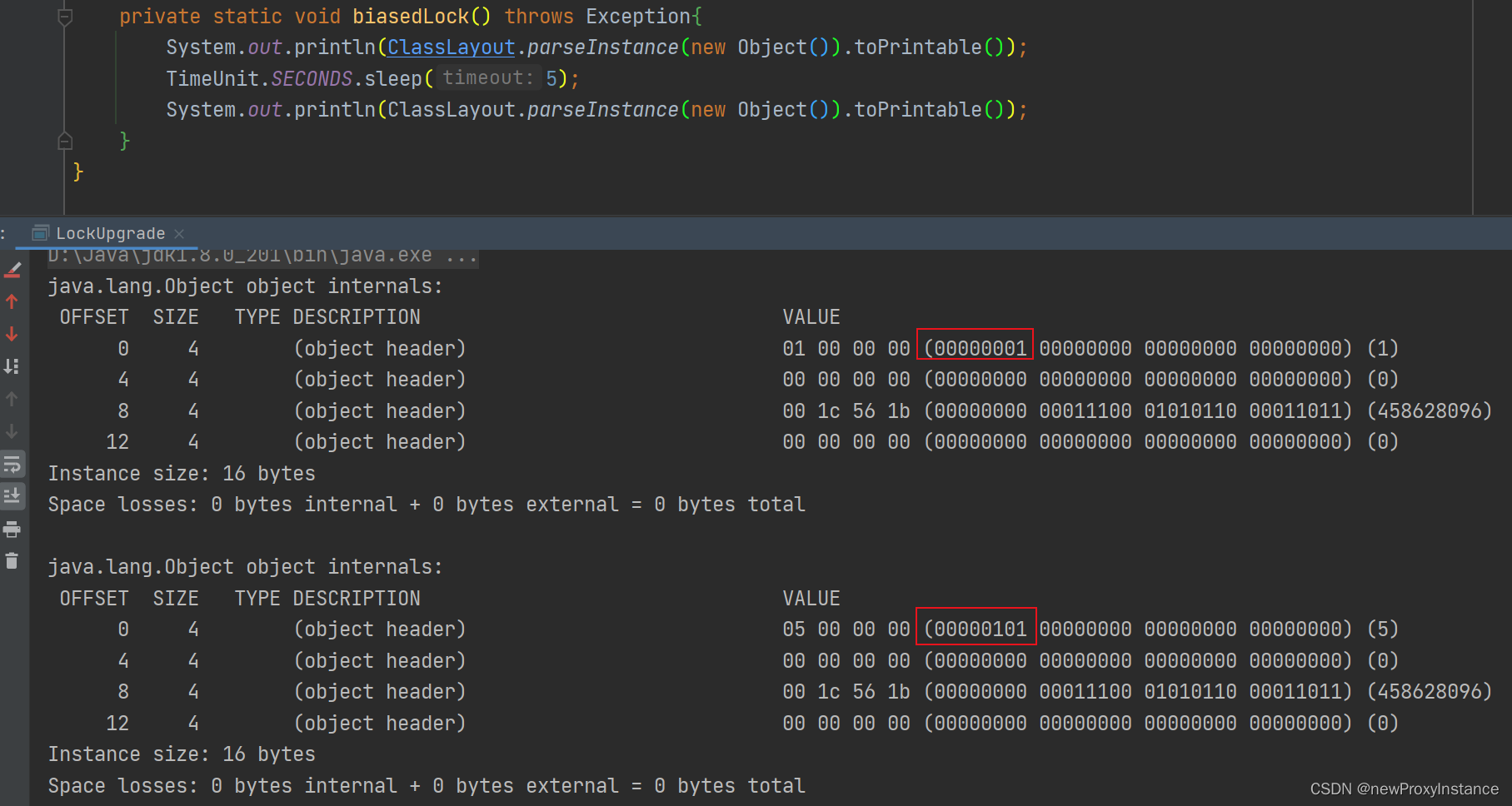The width and height of the screenshot is (1512, 806).
Task: Expand the java.exe command line ellipsis
Action: coord(463,255)
